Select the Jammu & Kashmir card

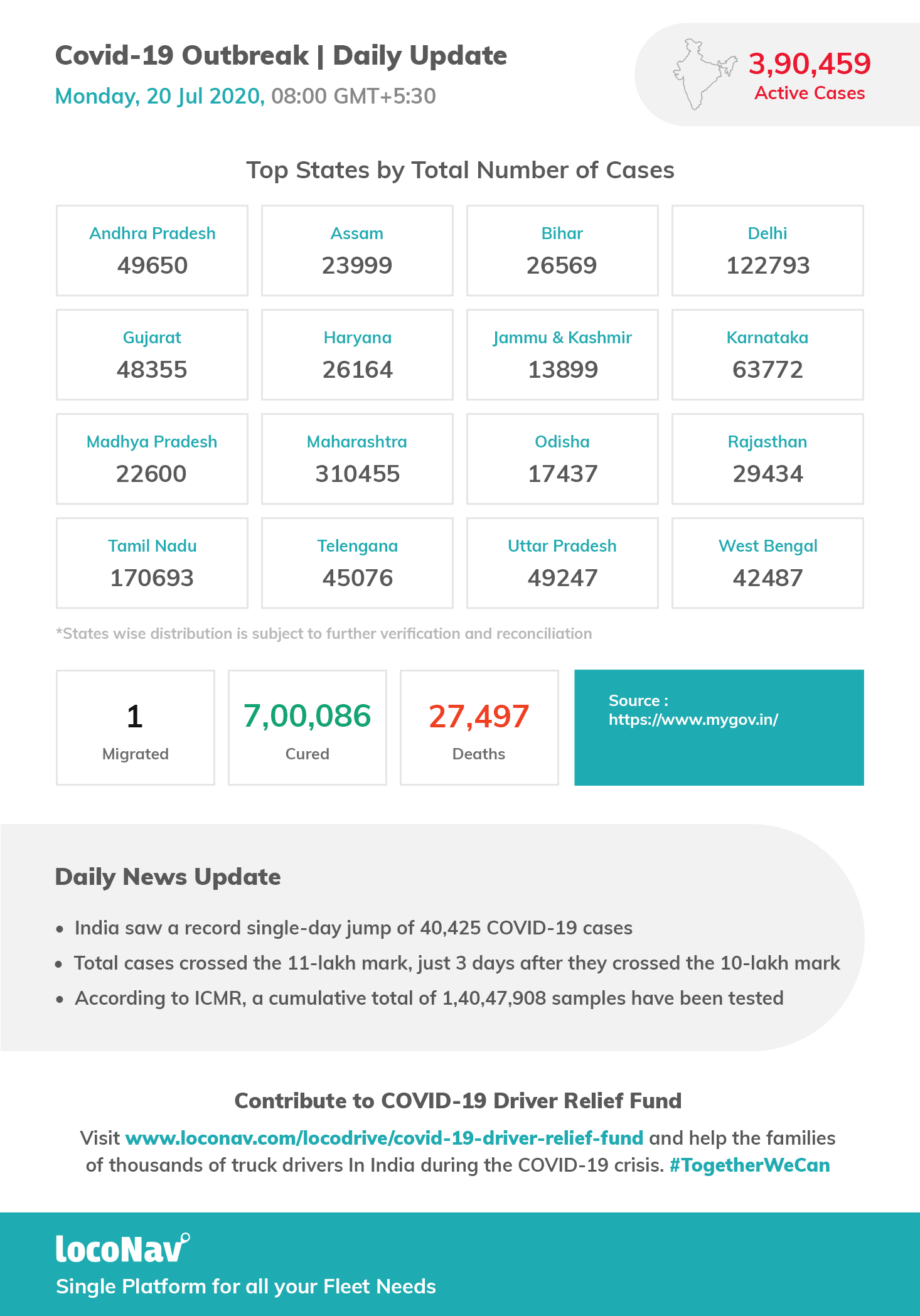(x=562, y=354)
